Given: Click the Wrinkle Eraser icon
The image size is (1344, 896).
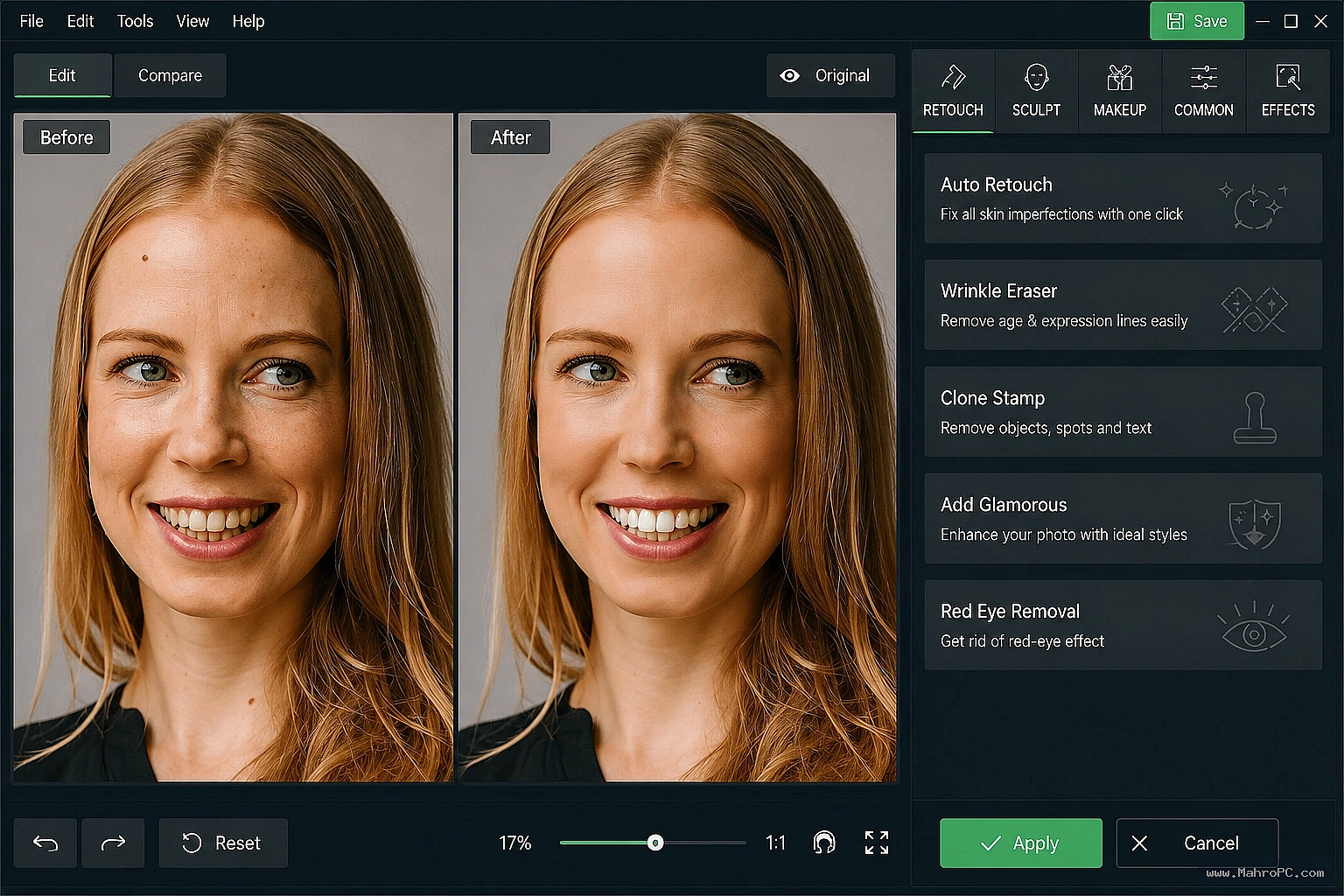Looking at the screenshot, I should [1254, 310].
